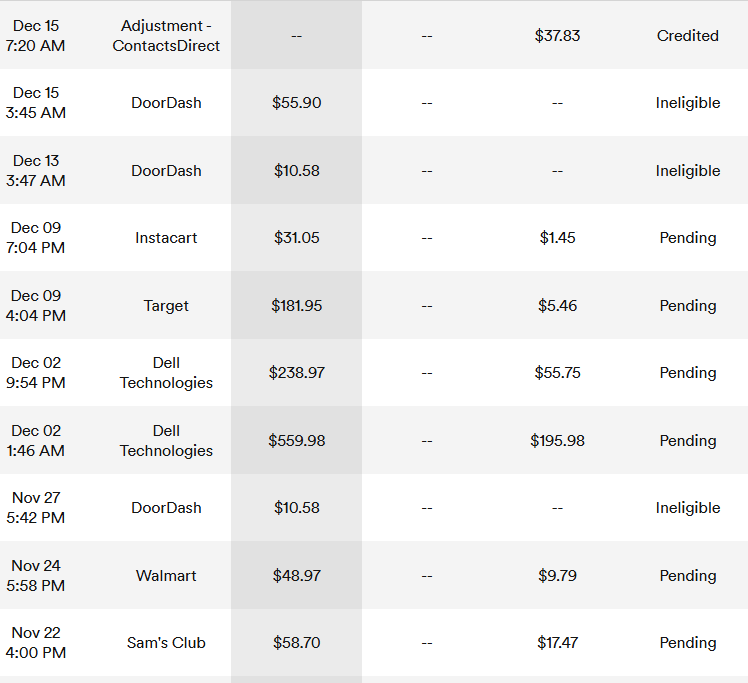Select the Adjustment - ContactsDirect store name

166,36
